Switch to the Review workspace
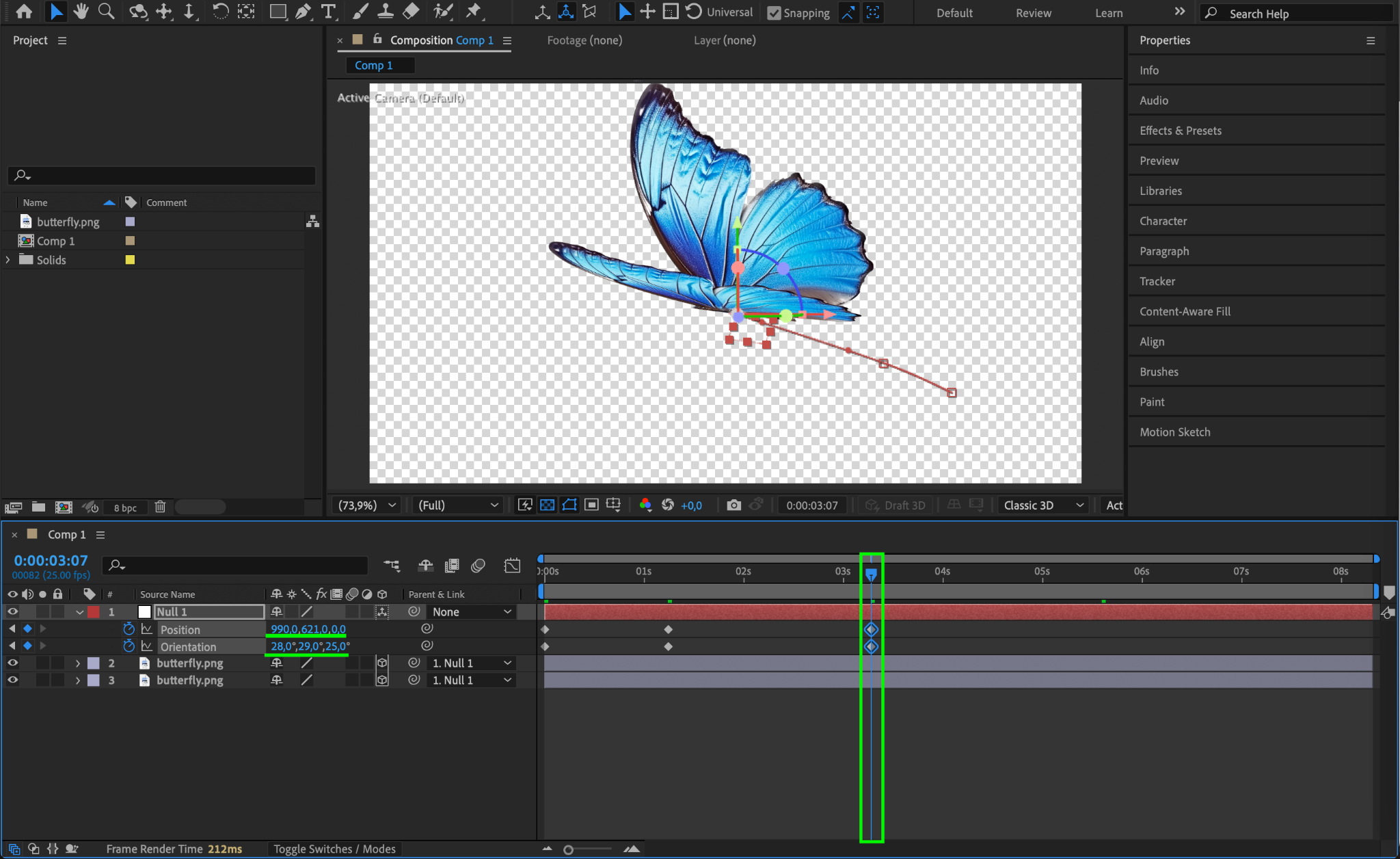1400x859 pixels. tap(1033, 13)
